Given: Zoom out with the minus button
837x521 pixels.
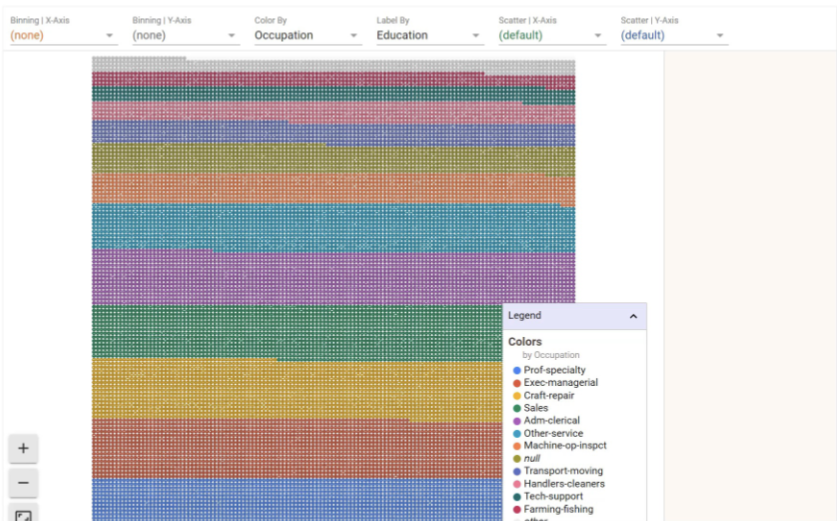Looking at the screenshot, I should pyautogui.click(x=23, y=483).
